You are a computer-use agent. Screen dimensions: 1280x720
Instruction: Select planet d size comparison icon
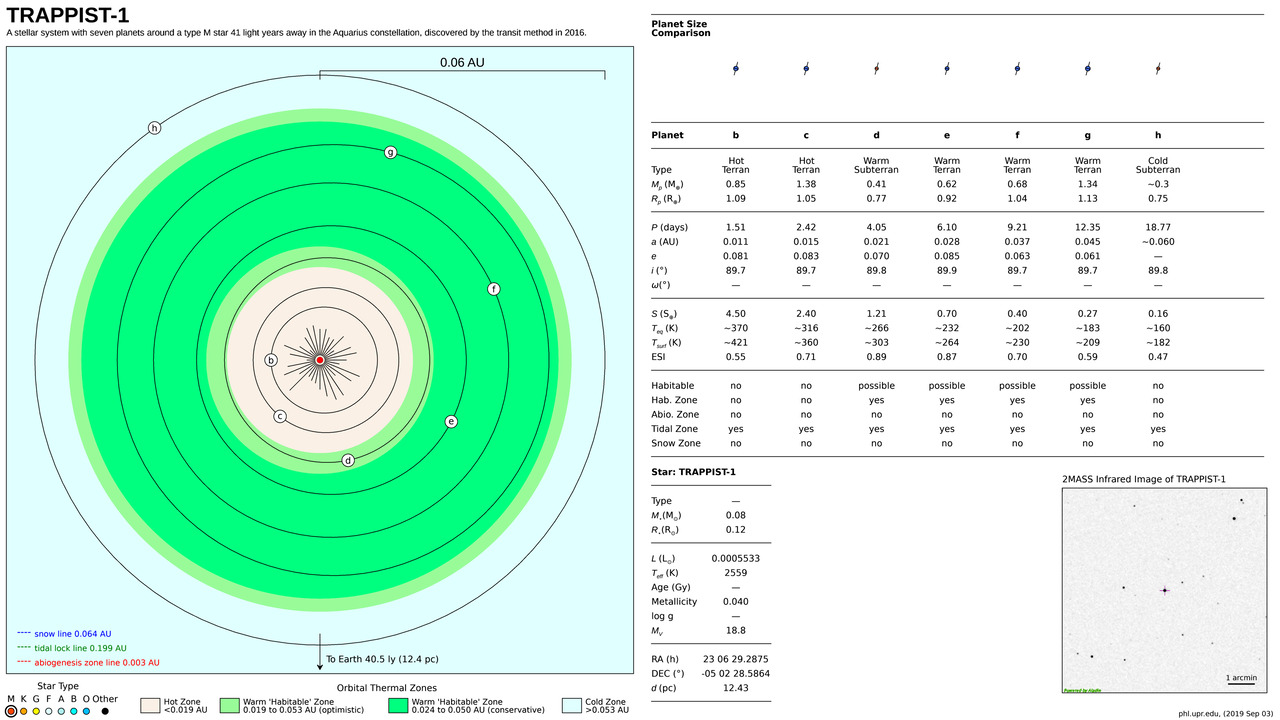click(876, 68)
